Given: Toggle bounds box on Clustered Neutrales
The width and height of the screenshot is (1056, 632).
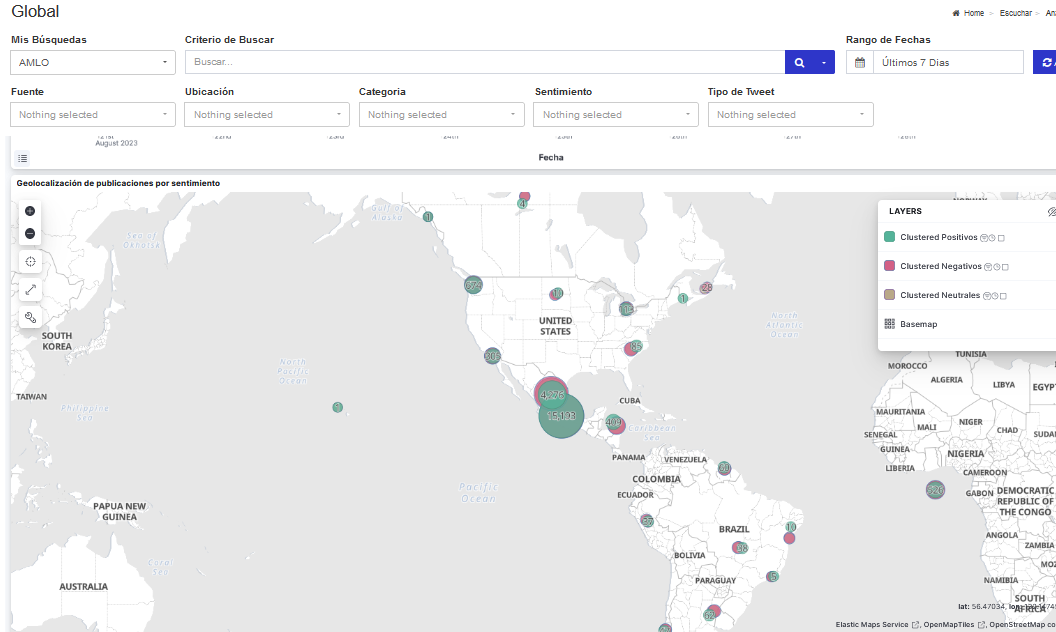Looking at the screenshot, I should coord(1003,296).
